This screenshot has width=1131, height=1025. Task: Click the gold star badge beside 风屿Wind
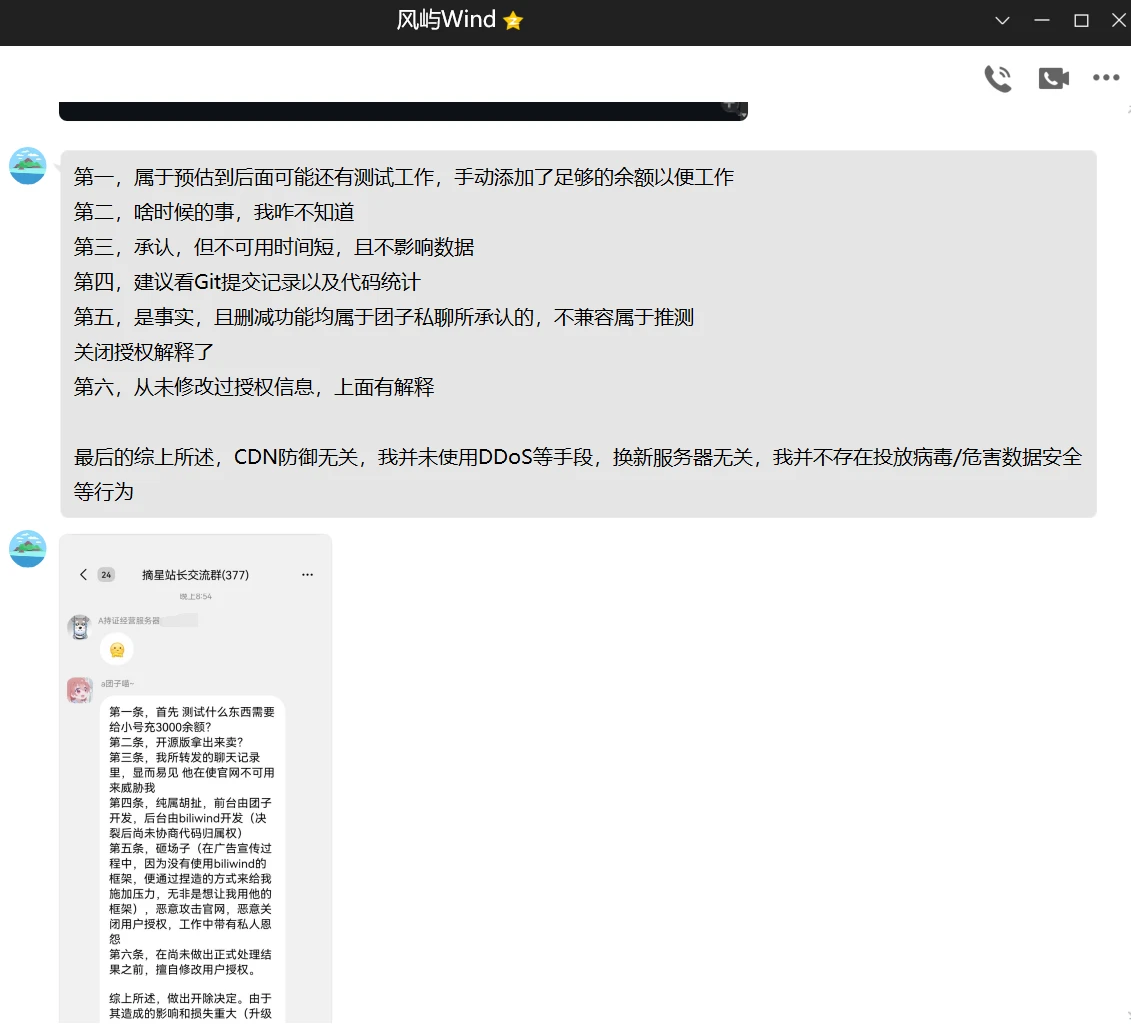pyautogui.click(x=513, y=21)
